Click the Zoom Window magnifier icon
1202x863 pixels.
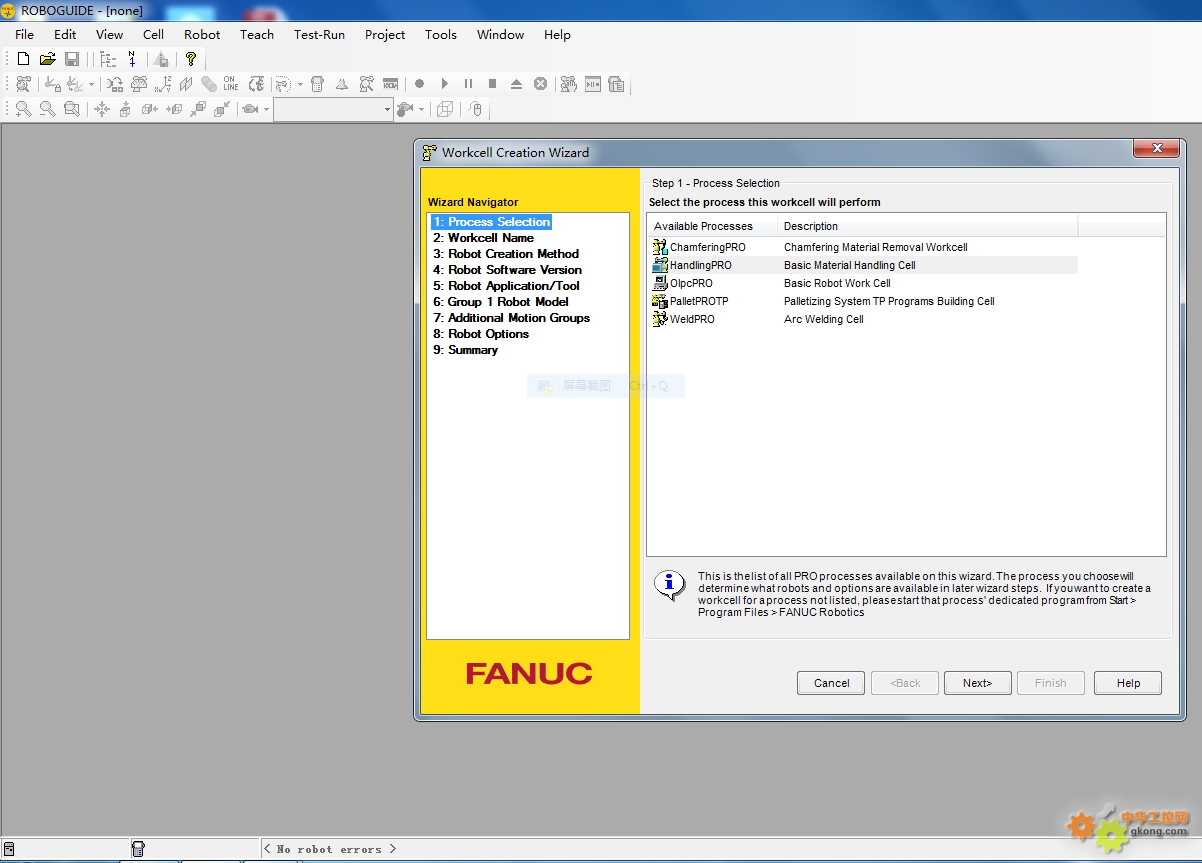pos(72,109)
